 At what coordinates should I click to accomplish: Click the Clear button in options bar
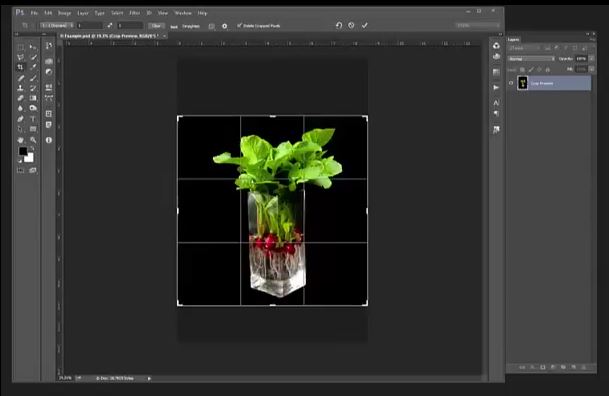pos(156,26)
